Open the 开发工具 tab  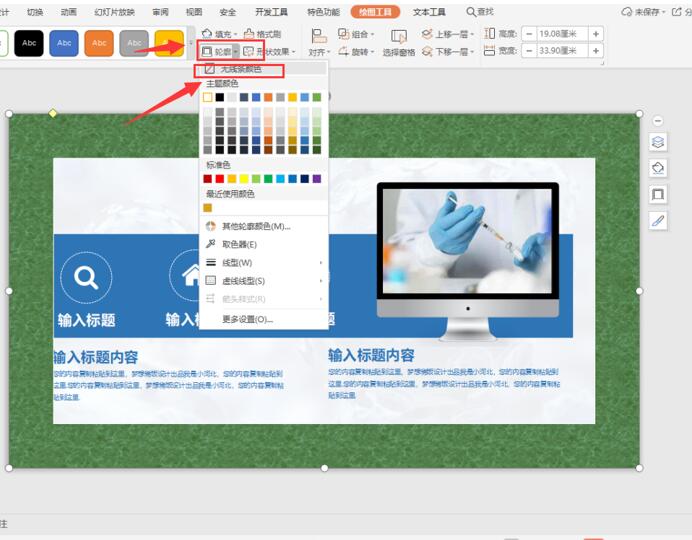(x=271, y=12)
